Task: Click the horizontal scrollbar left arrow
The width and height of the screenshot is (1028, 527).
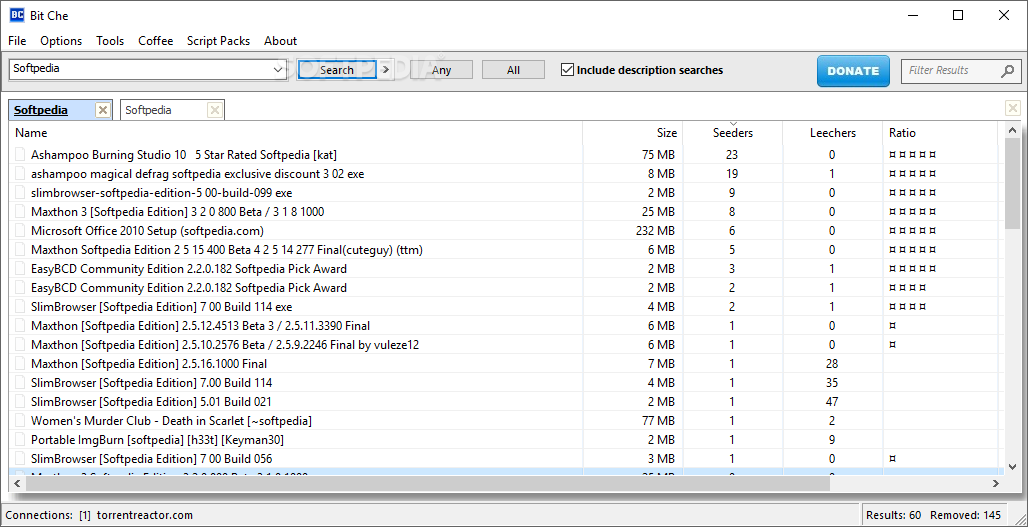Action: (x=17, y=483)
